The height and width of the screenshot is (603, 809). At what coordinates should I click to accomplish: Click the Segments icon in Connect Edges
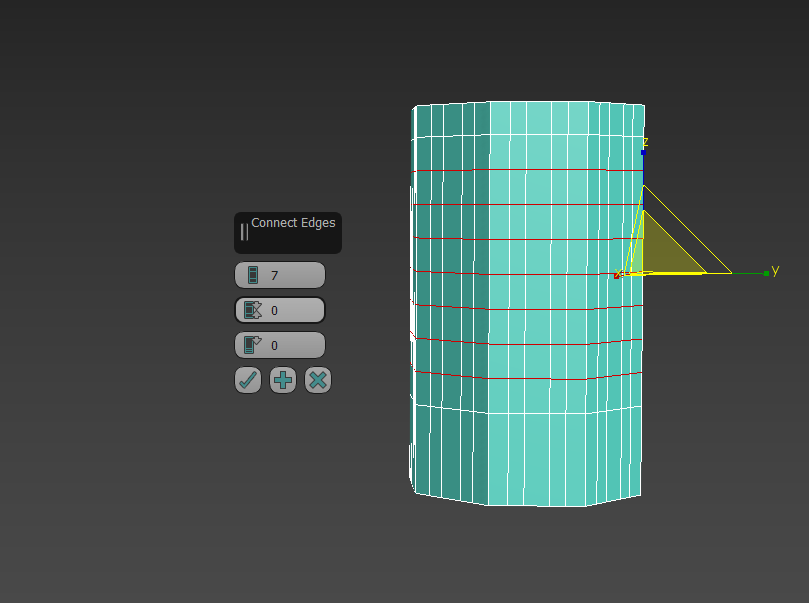pos(253,275)
